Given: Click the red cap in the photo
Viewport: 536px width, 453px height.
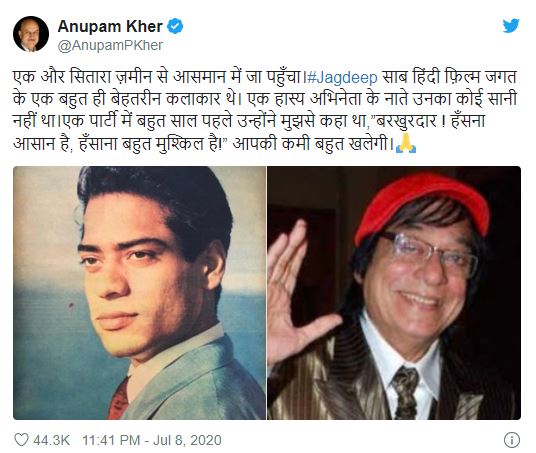Looking at the screenshot, I should pos(421,203).
